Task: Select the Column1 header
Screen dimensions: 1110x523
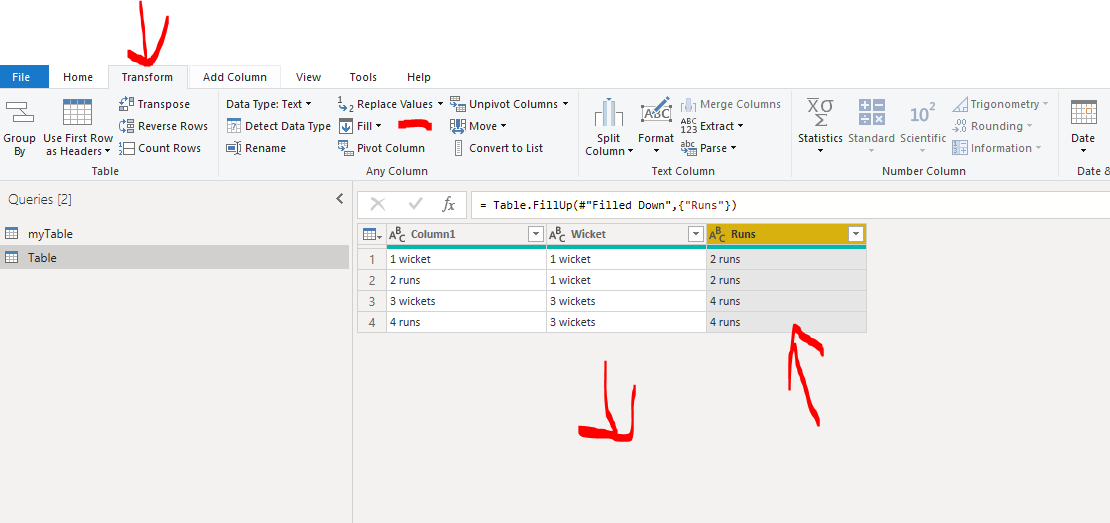Action: [466, 234]
